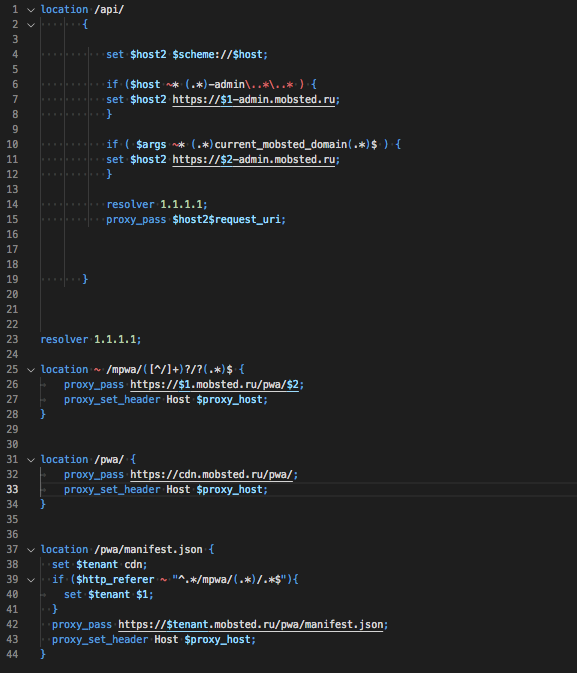The image size is (577, 673).
Task: Click the closing brace on line 19
Action: (85, 279)
